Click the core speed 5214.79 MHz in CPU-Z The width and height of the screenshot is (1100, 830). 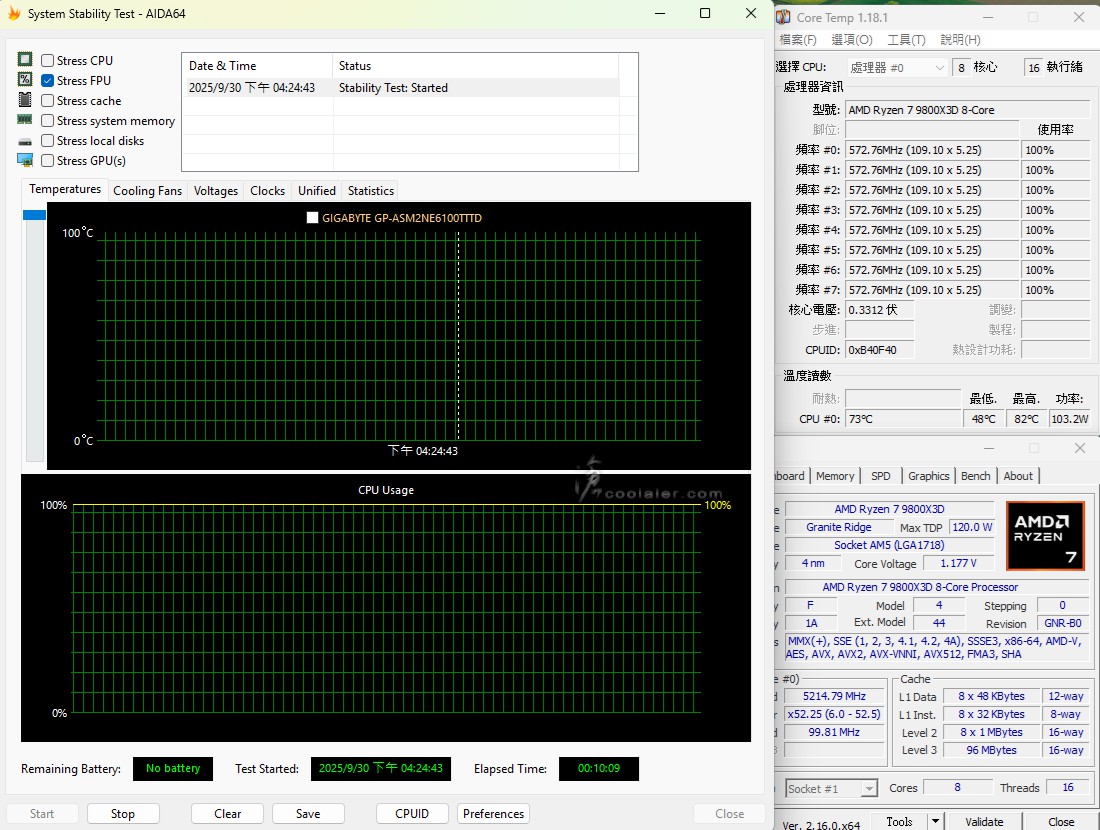(834, 696)
